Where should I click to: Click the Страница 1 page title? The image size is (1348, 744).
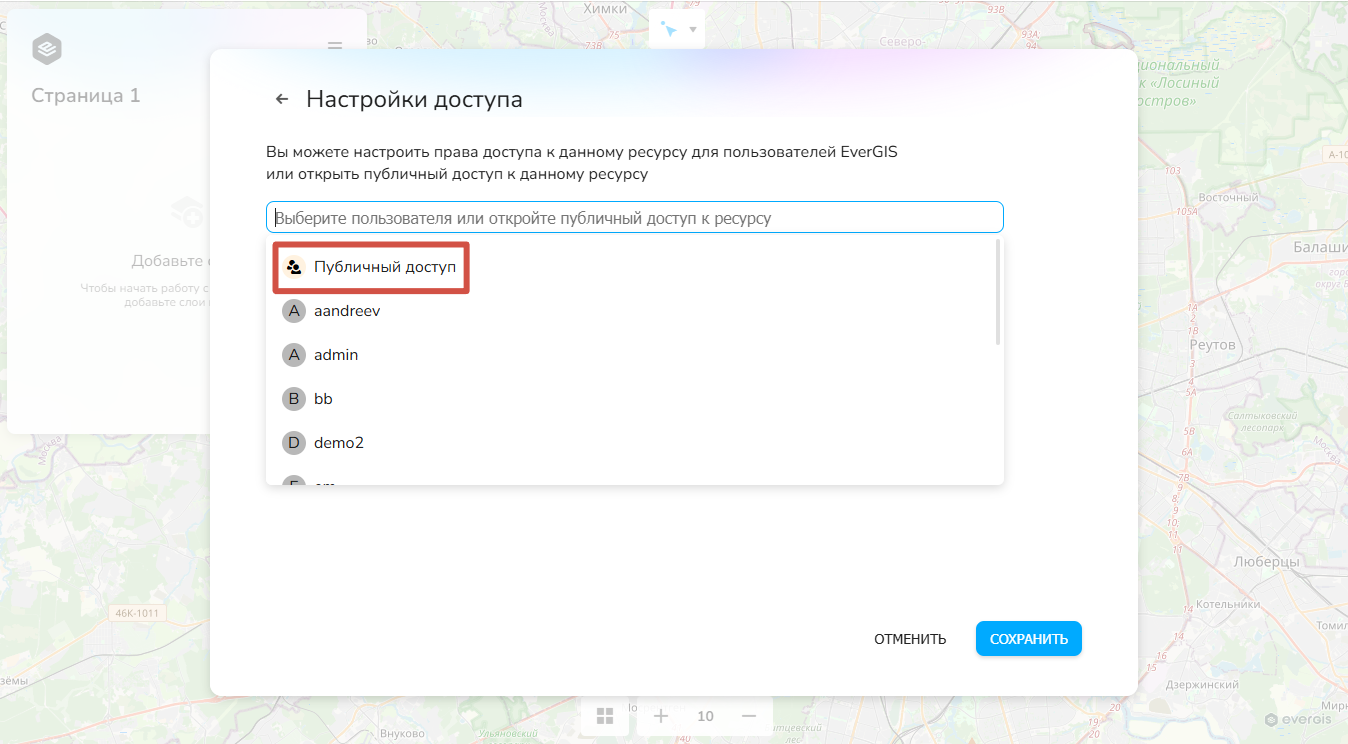86,96
